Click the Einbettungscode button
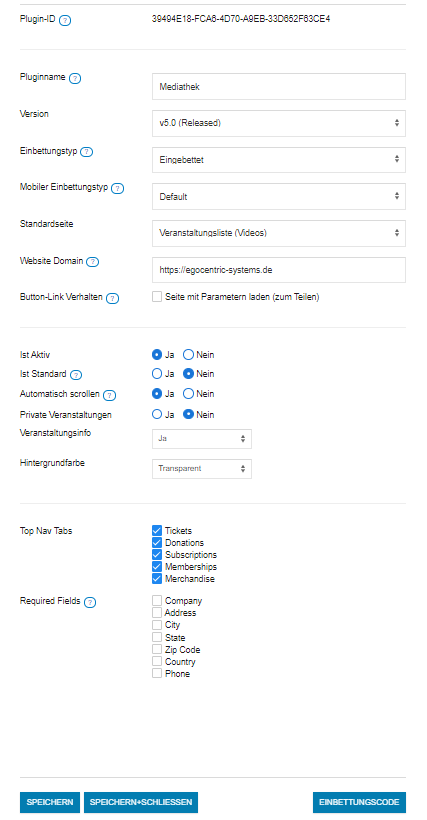Image resolution: width=427 pixels, height=820 pixels. tap(359, 802)
